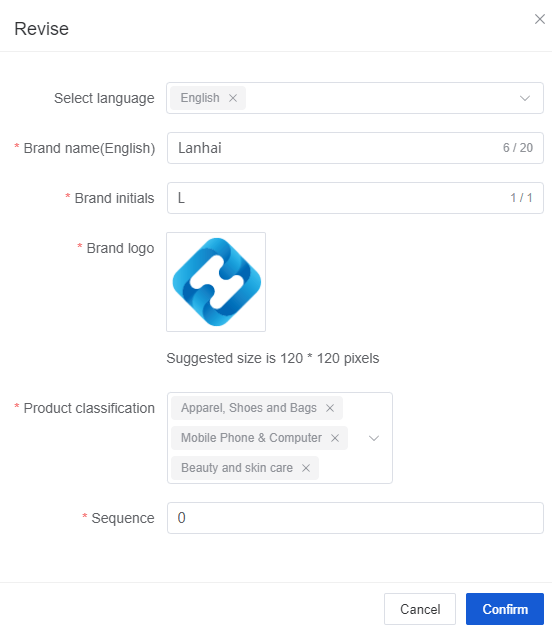Open the Select language combo box
The width and height of the screenshot is (552, 634).
click(355, 98)
